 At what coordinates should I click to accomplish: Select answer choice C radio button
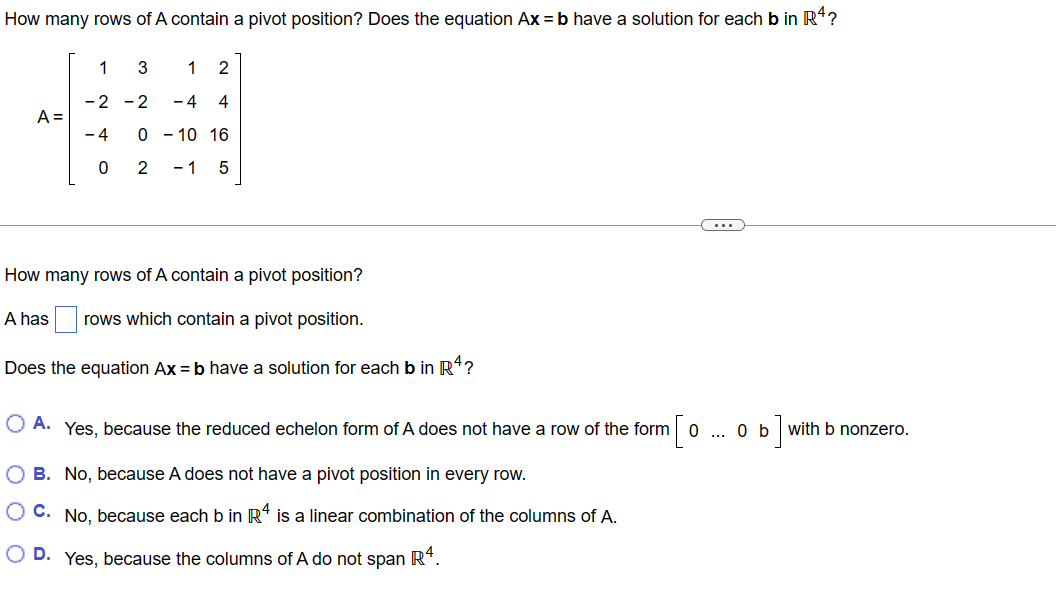(15, 510)
